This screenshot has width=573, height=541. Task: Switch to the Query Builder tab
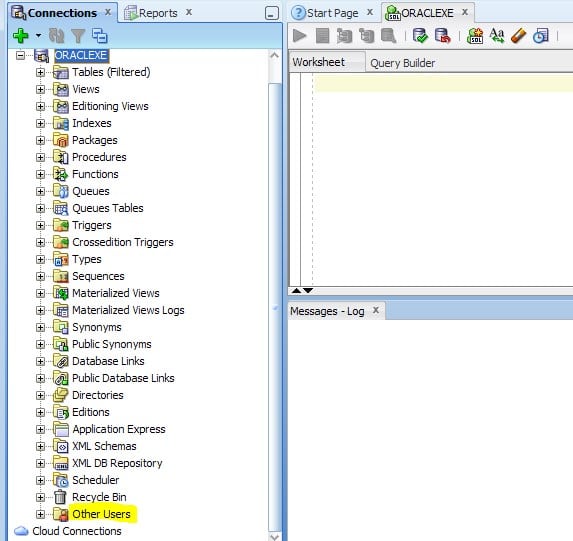(402, 63)
